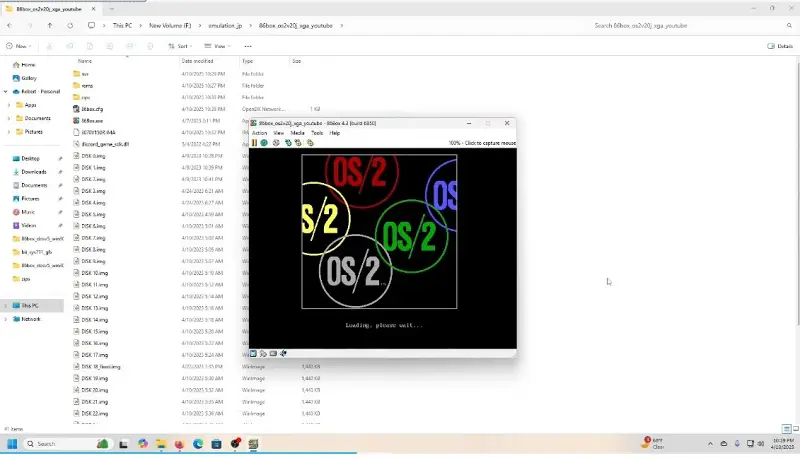Viewport: 800px width, 458px height.
Task: Open pinned Music folder
Action: pyautogui.click(x=28, y=212)
